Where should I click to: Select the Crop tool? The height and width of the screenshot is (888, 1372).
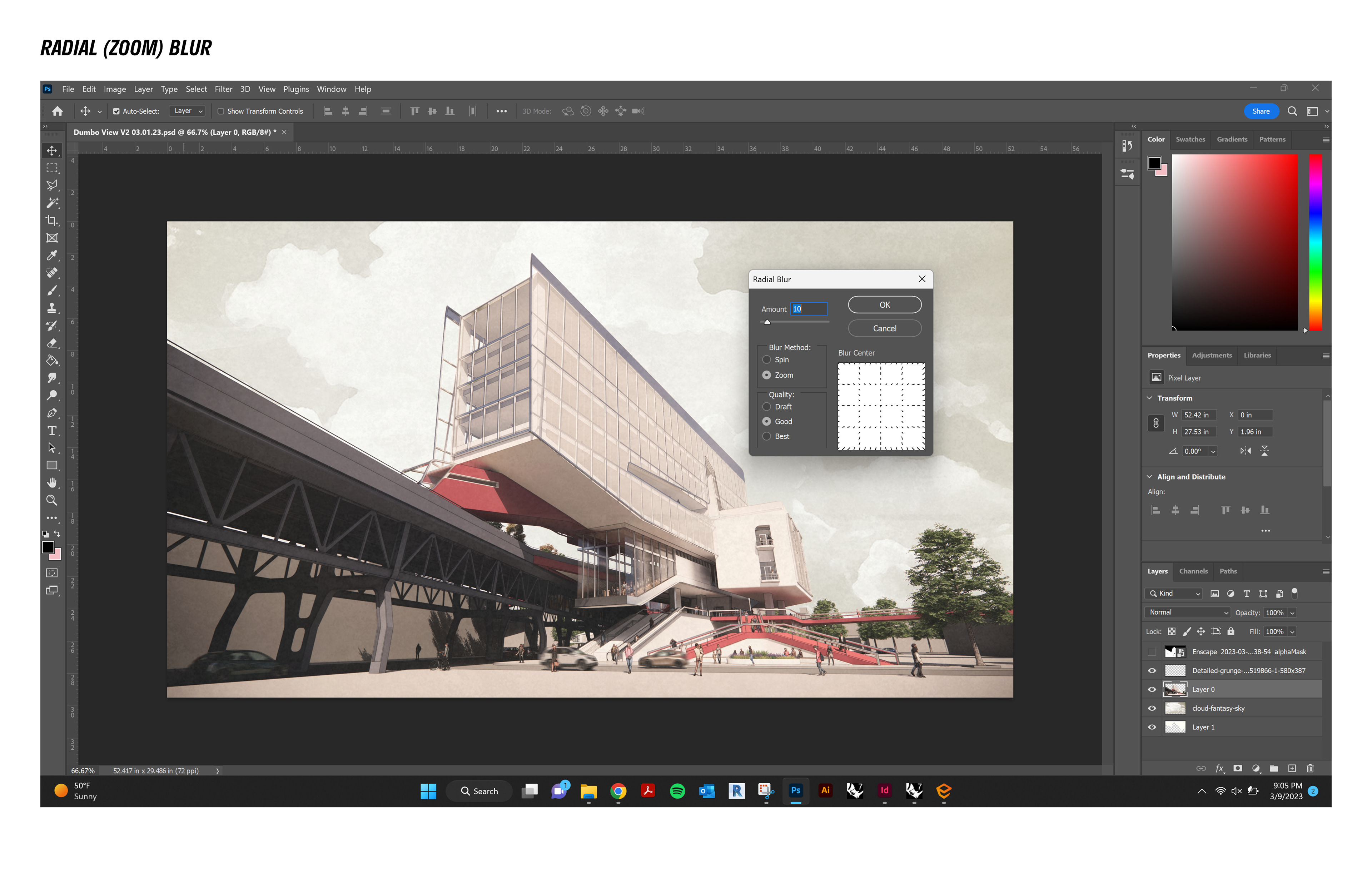point(52,220)
